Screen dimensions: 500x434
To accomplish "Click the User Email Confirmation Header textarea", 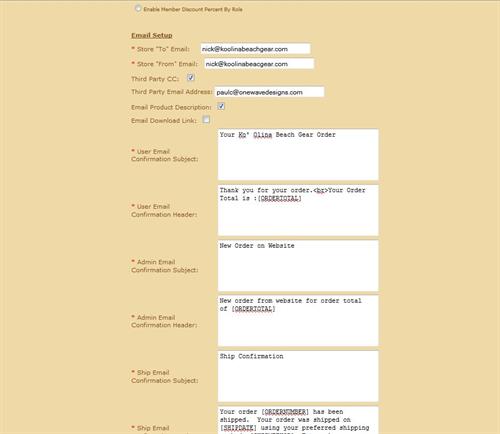I will tap(298, 210).
